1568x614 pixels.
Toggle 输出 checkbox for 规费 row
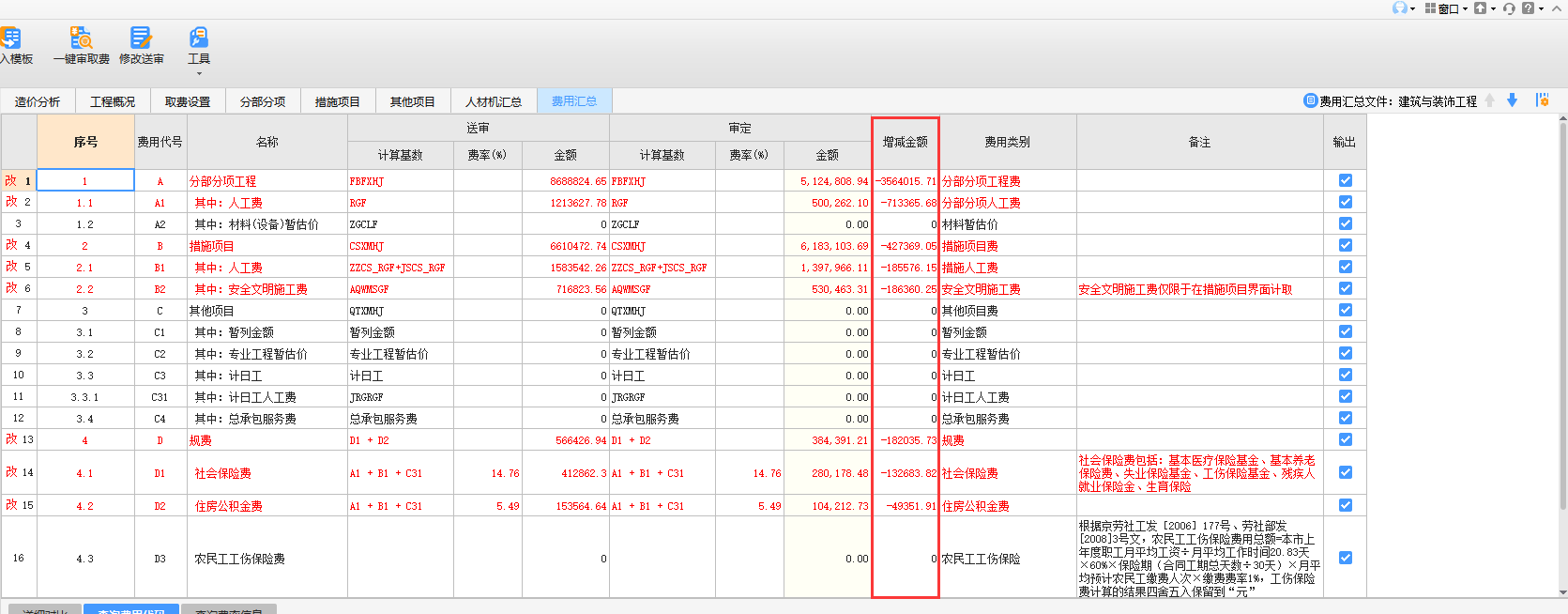pos(1345,439)
